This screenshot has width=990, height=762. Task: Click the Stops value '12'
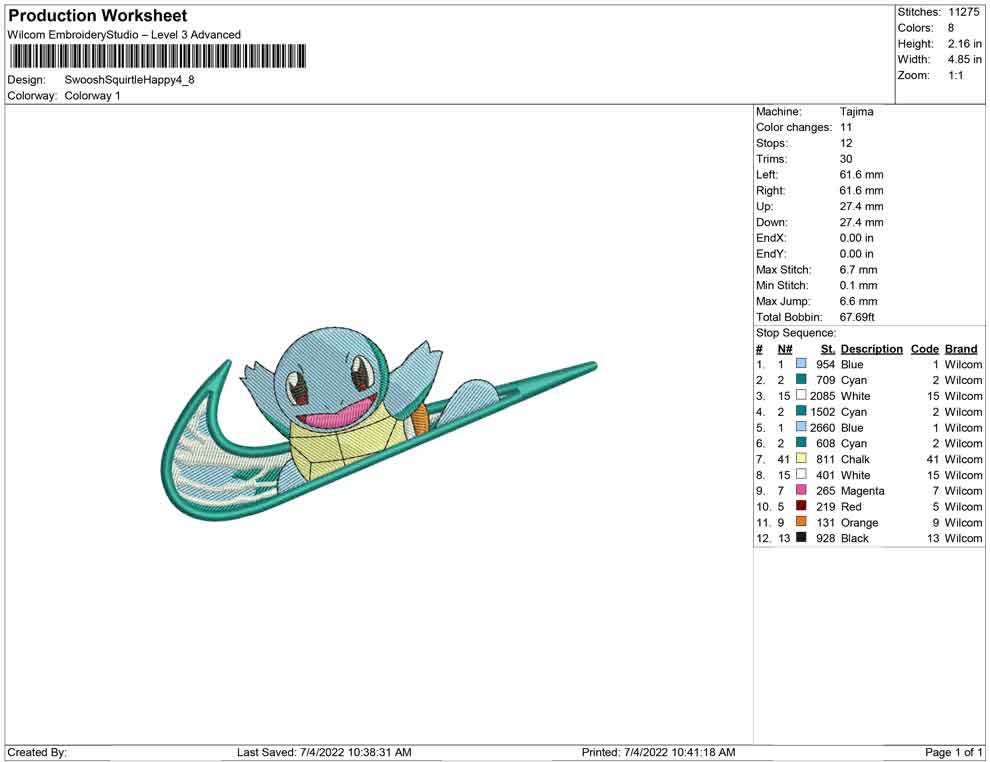click(x=846, y=143)
